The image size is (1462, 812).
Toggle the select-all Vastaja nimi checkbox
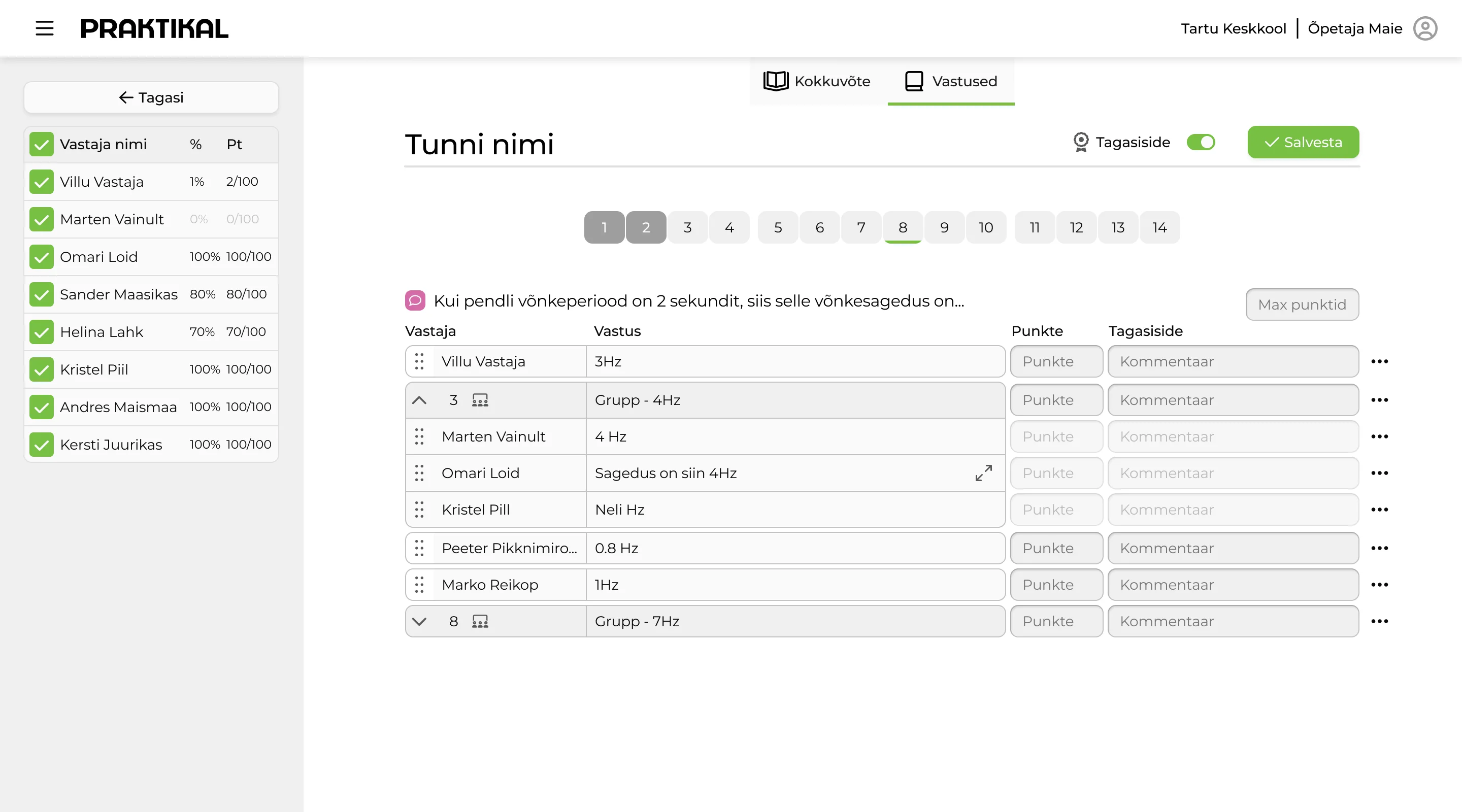42,144
